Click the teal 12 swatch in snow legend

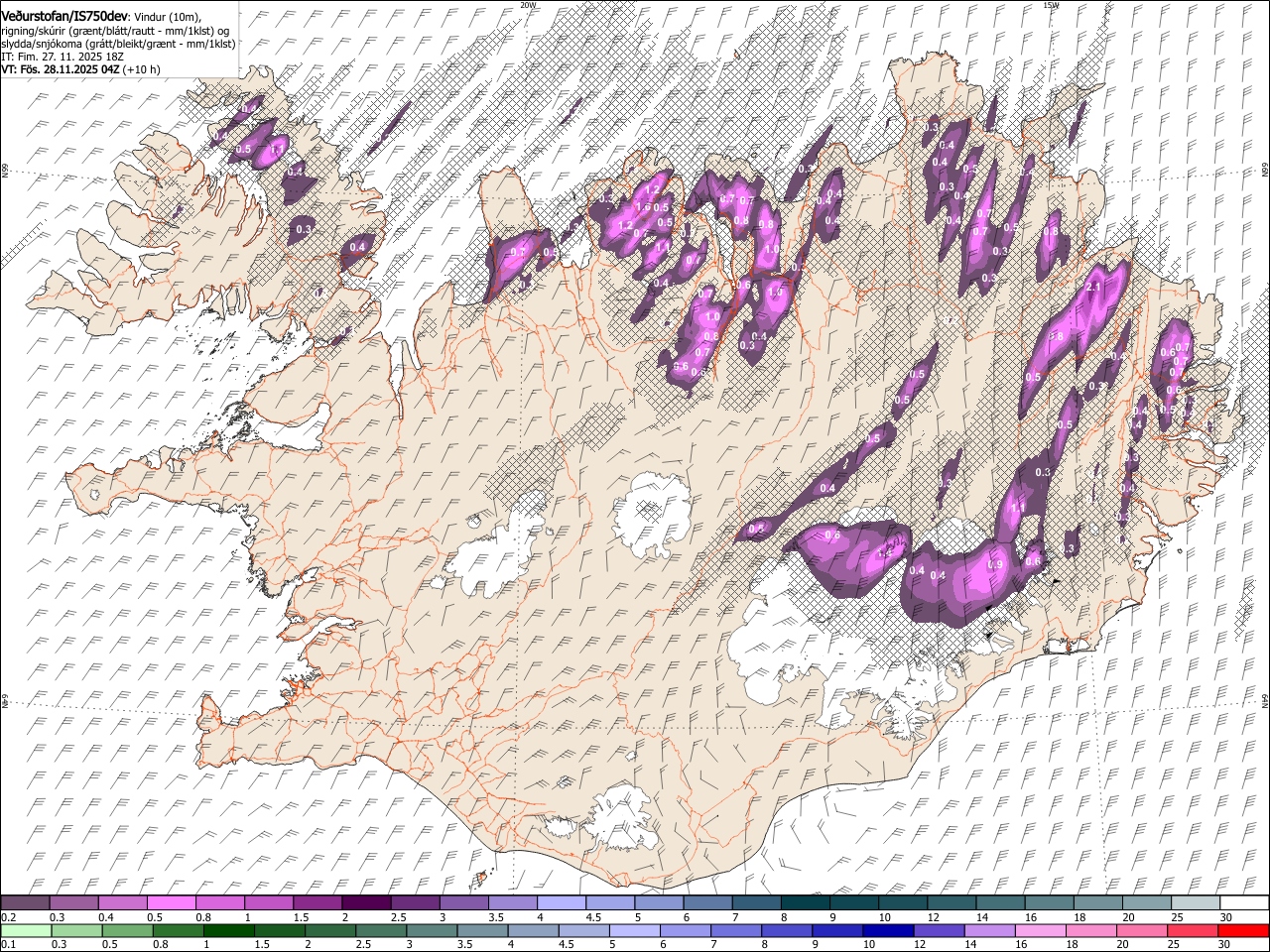click(951, 903)
